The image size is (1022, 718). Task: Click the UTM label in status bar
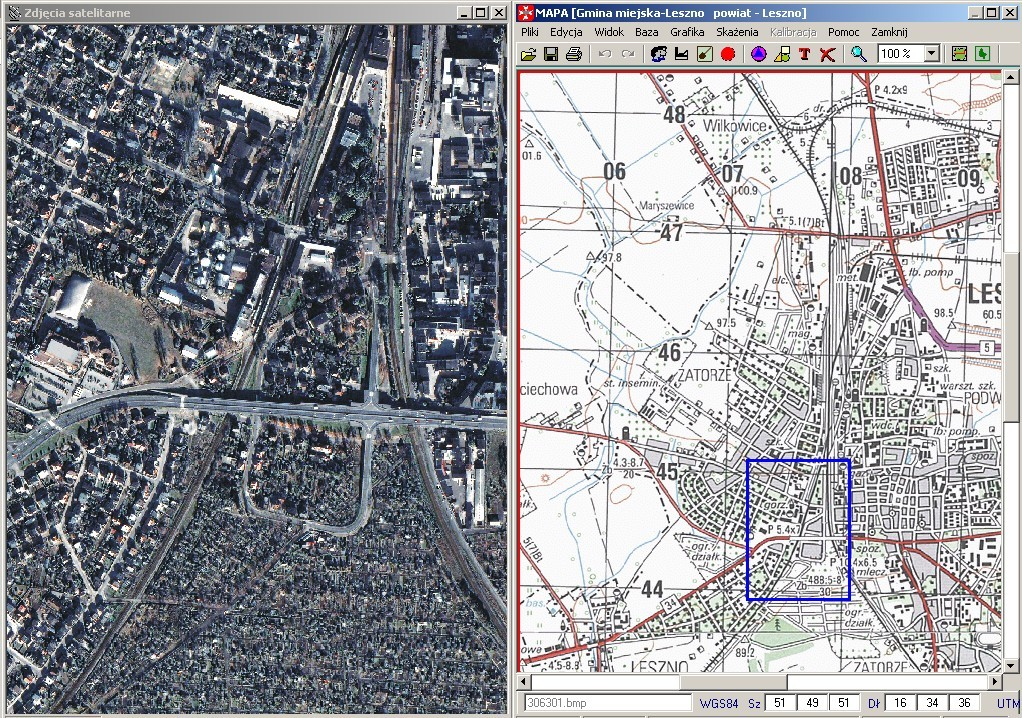click(1009, 704)
